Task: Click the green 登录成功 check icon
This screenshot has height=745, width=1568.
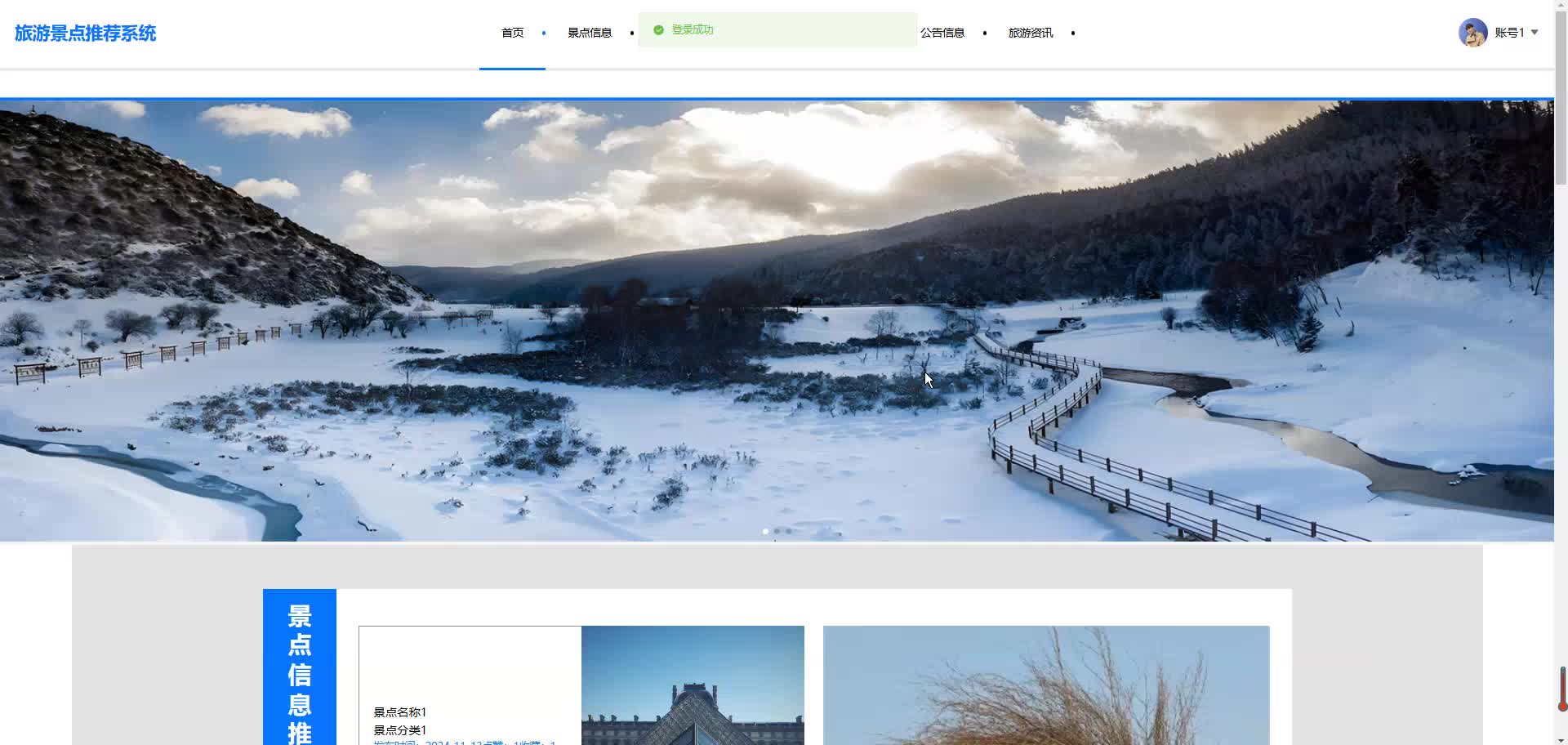Action: pyautogui.click(x=658, y=30)
